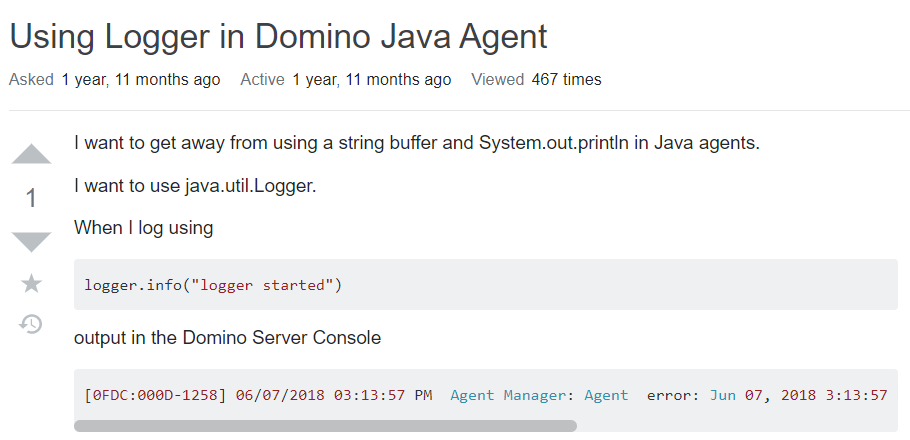Click the 'I want to use java.util.Logger.' line
The height and width of the screenshot is (440, 910).
point(195,186)
